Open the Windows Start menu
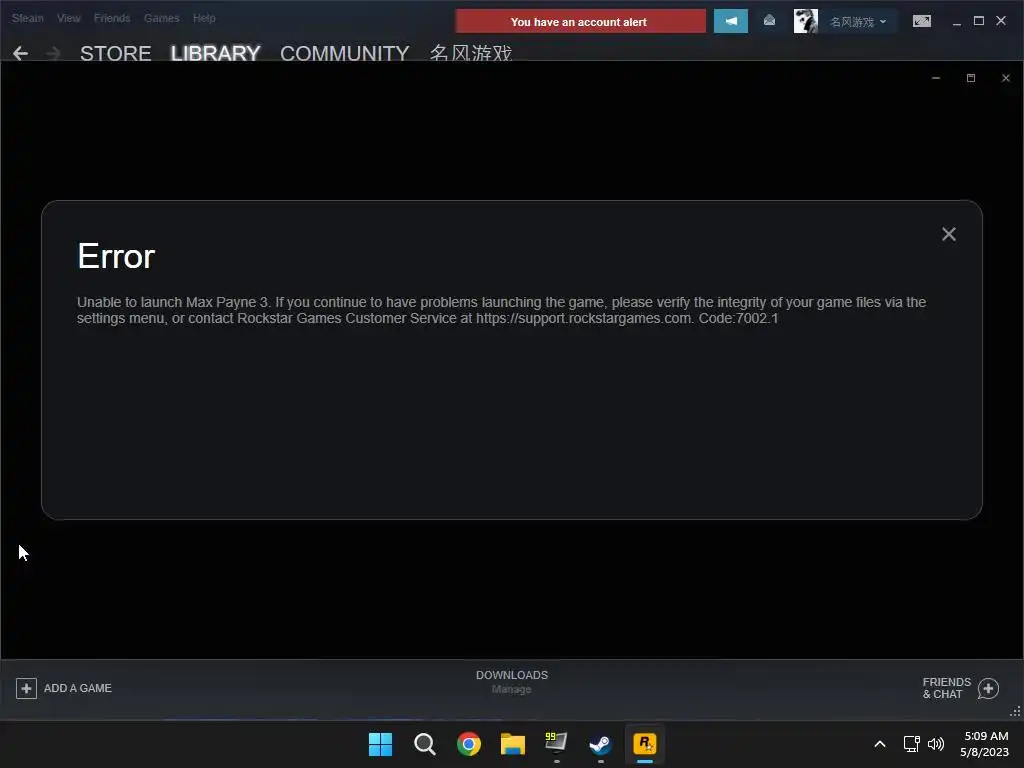 click(x=380, y=744)
